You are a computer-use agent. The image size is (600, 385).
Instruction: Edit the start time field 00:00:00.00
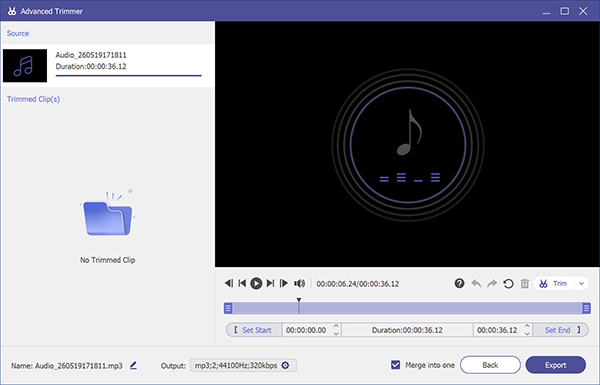point(307,330)
